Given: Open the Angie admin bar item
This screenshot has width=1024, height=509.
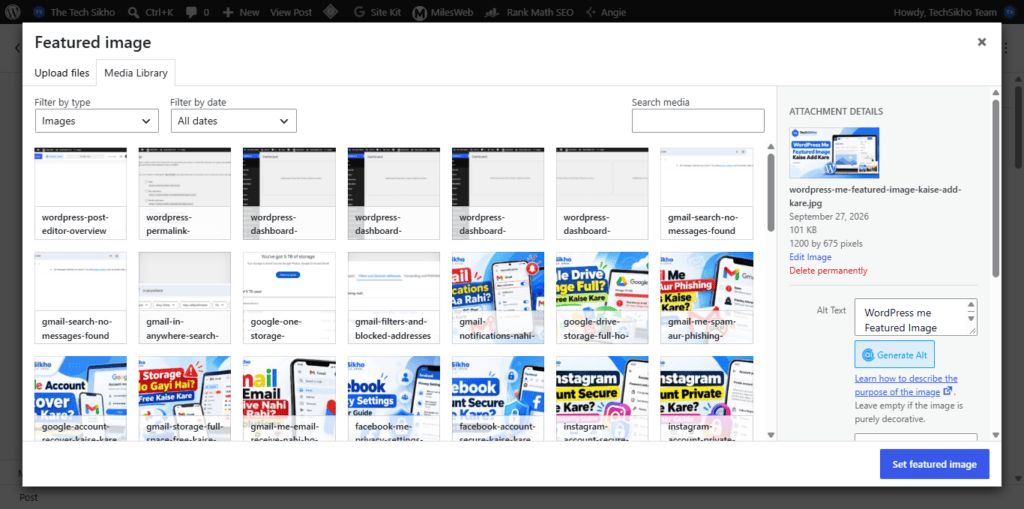Looking at the screenshot, I should pos(606,12).
